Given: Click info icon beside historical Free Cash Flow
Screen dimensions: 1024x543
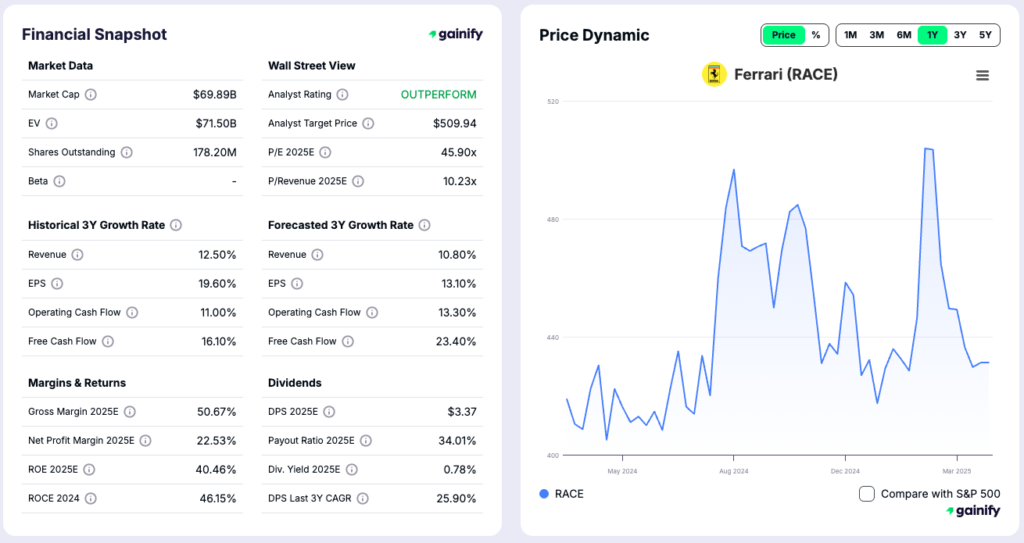Looking at the screenshot, I should (x=108, y=341).
